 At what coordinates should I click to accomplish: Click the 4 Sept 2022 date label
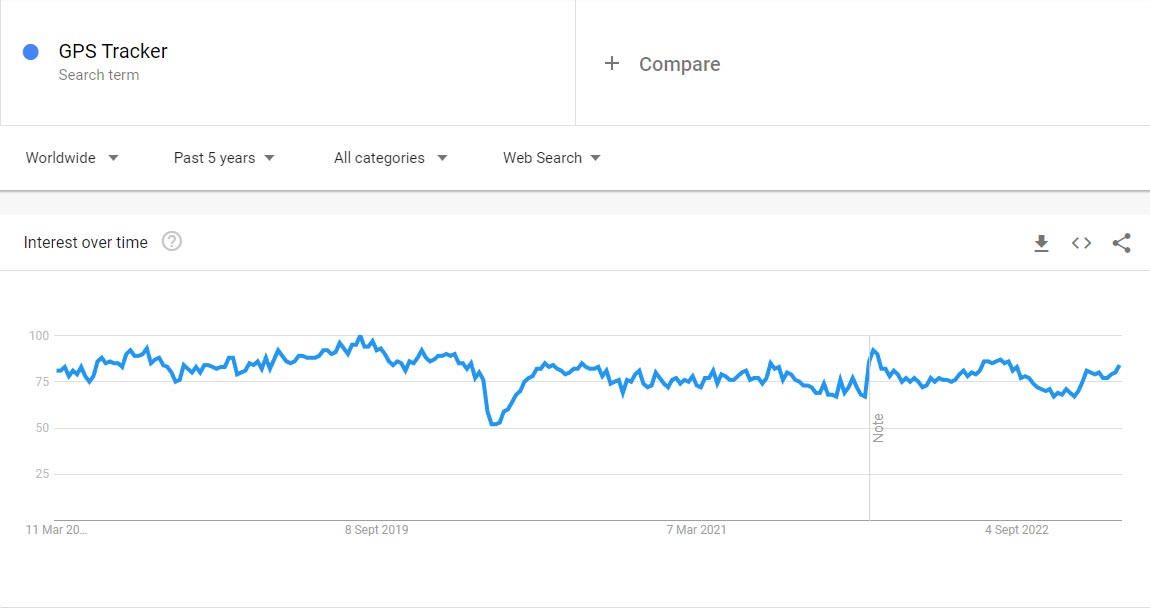click(1016, 530)
